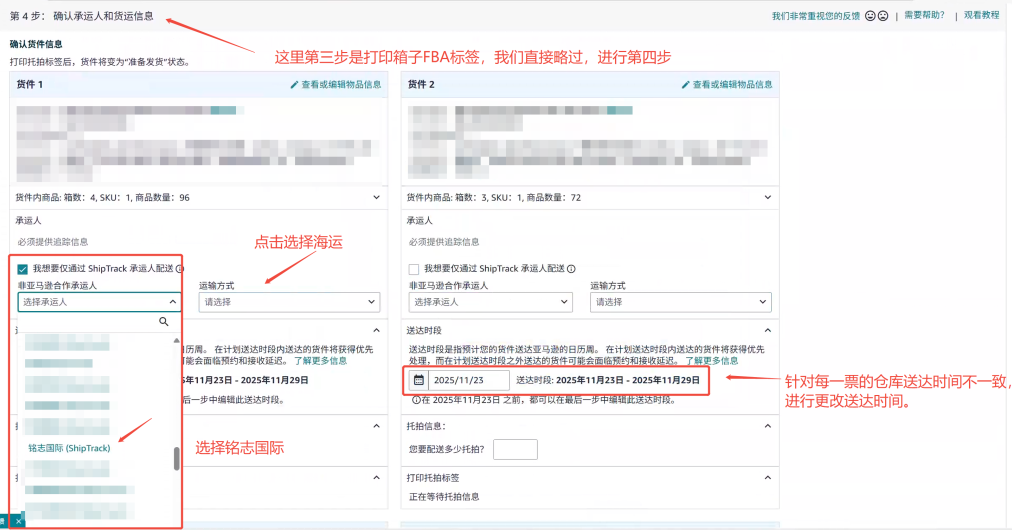Click pencil icon for 货件 1 edit
Viewport: 1012px width, 530px height.
coord(294,85)
